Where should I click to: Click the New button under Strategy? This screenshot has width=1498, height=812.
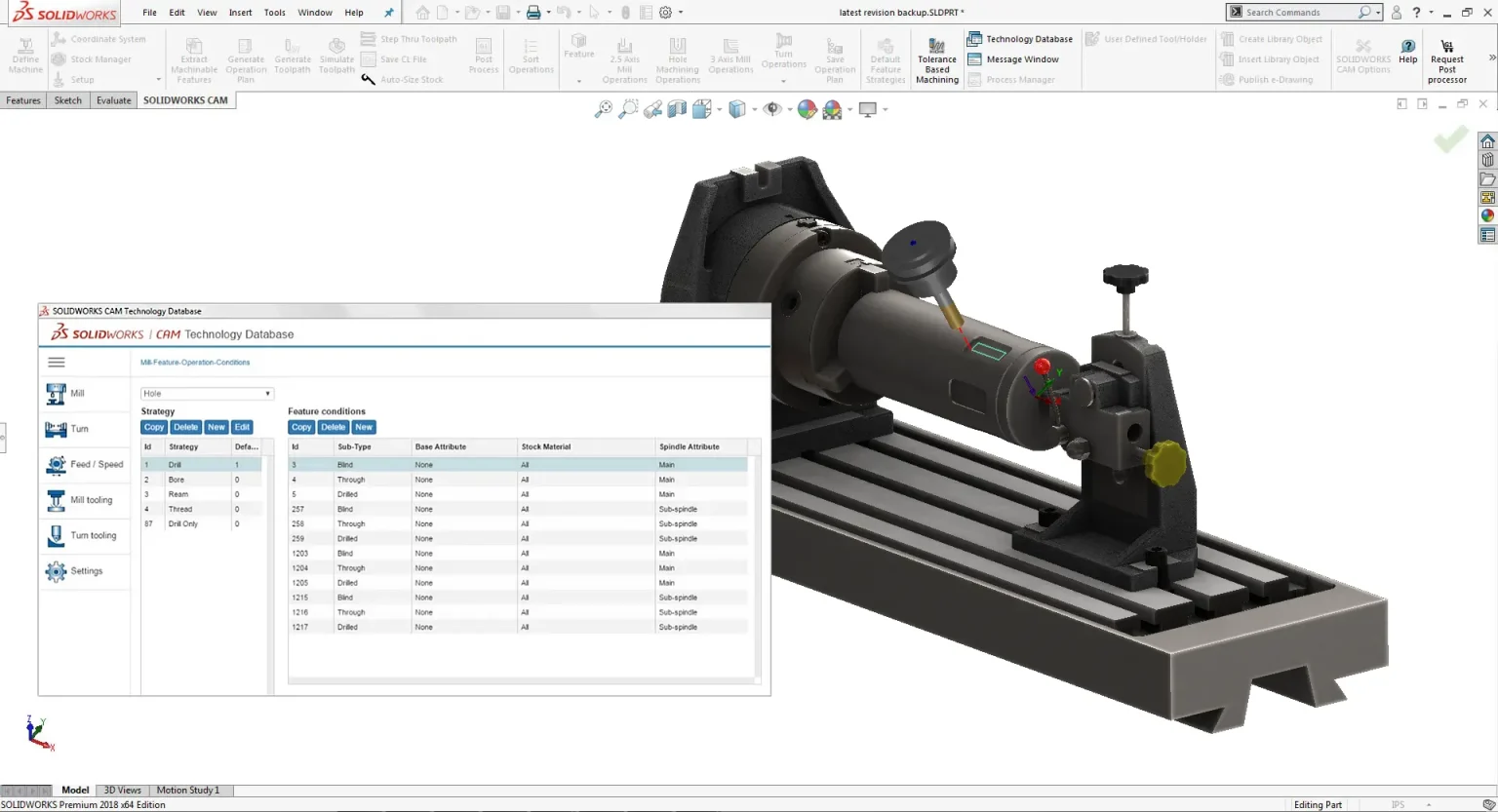217,427
